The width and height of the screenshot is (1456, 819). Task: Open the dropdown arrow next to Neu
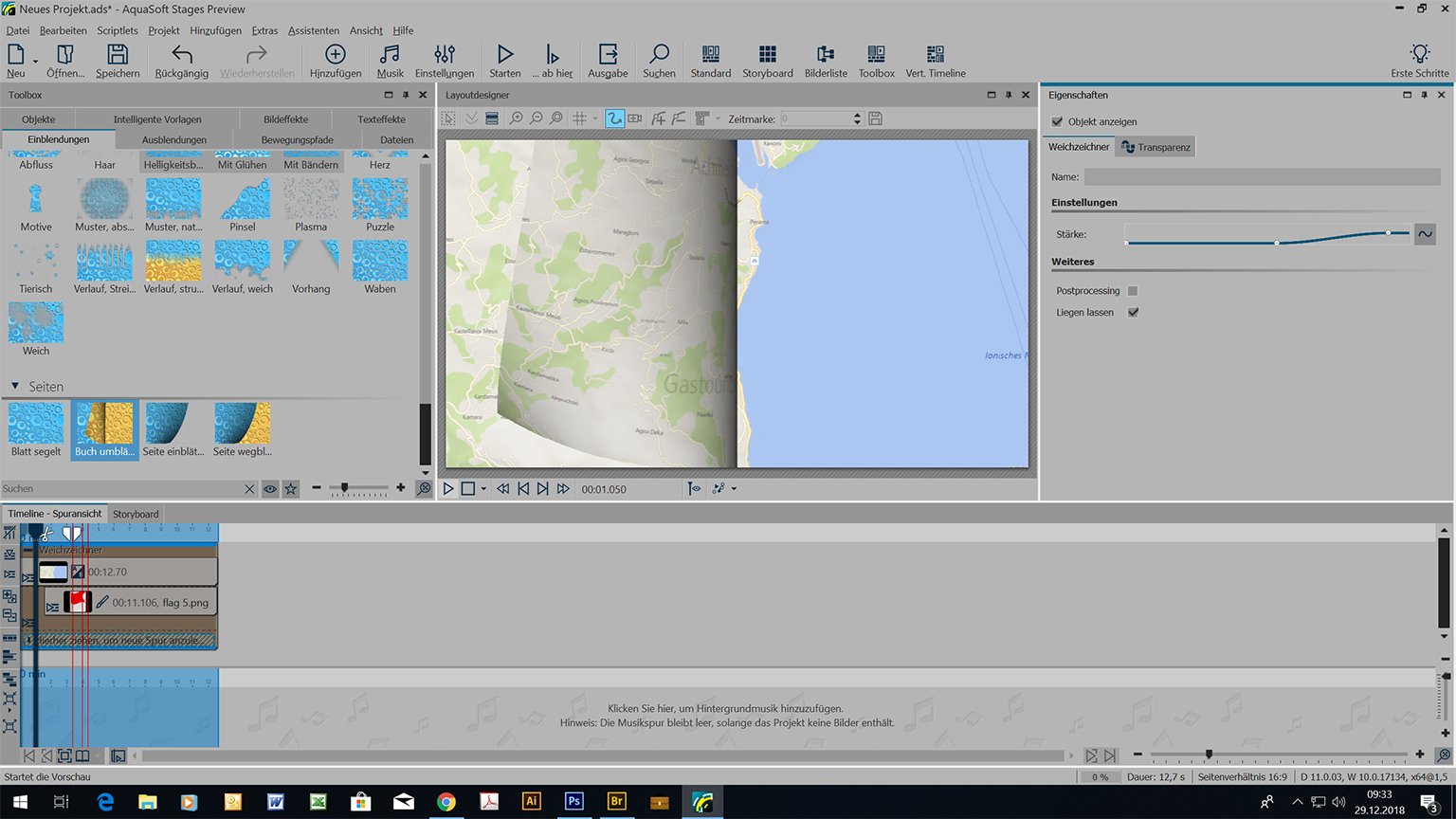click(x=36, y=63)
